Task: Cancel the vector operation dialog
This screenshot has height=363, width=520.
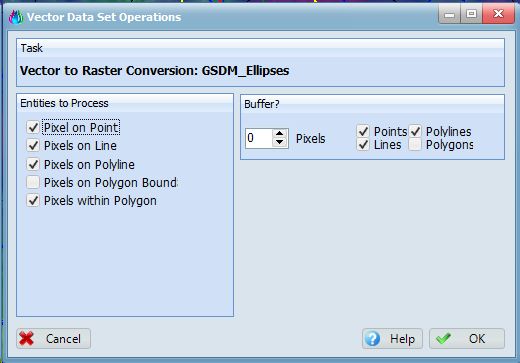Action: pyautogui.click(x=53, y=339)
